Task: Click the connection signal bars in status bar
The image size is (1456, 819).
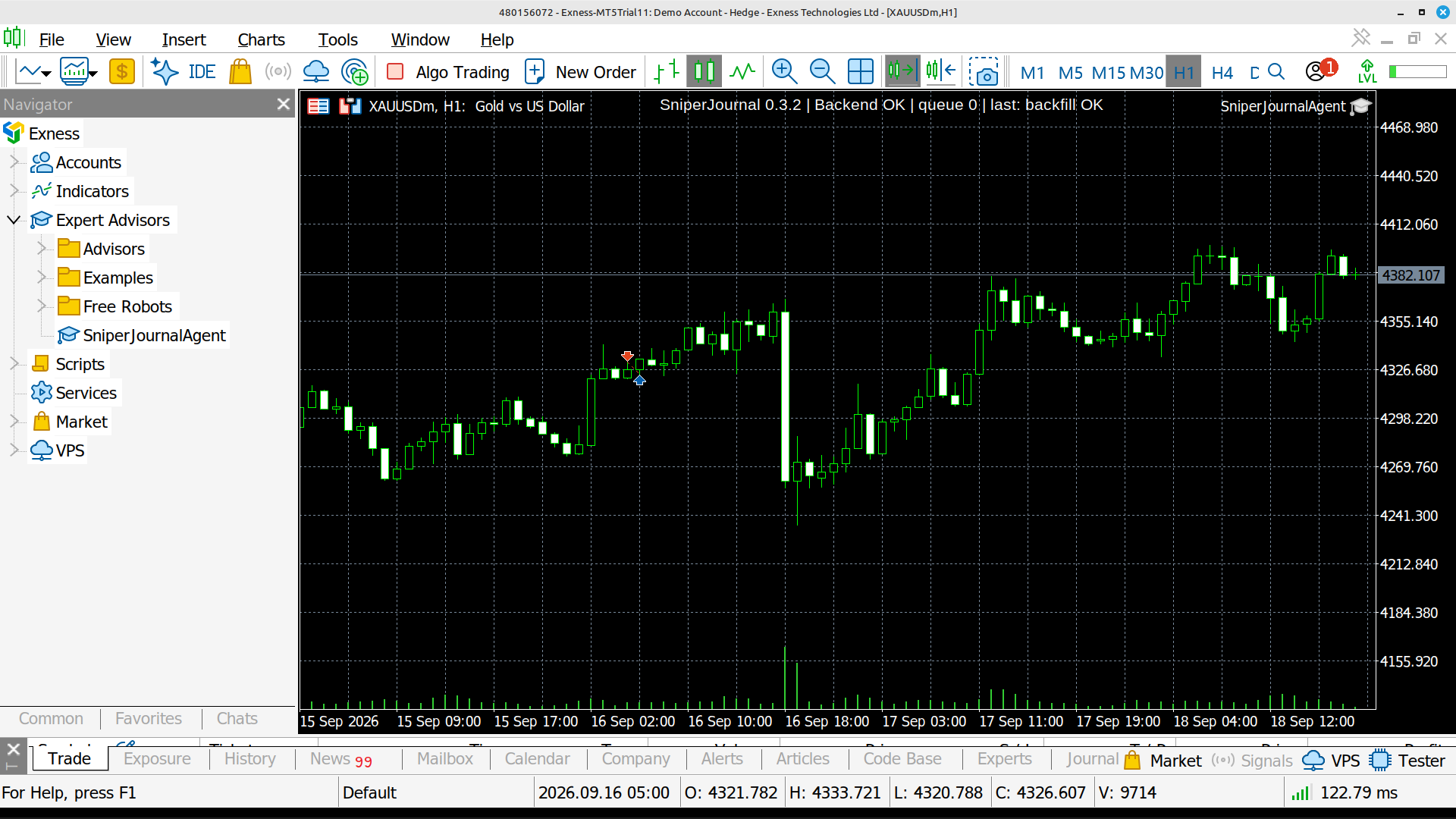Action: click(x=1301, y=793)
